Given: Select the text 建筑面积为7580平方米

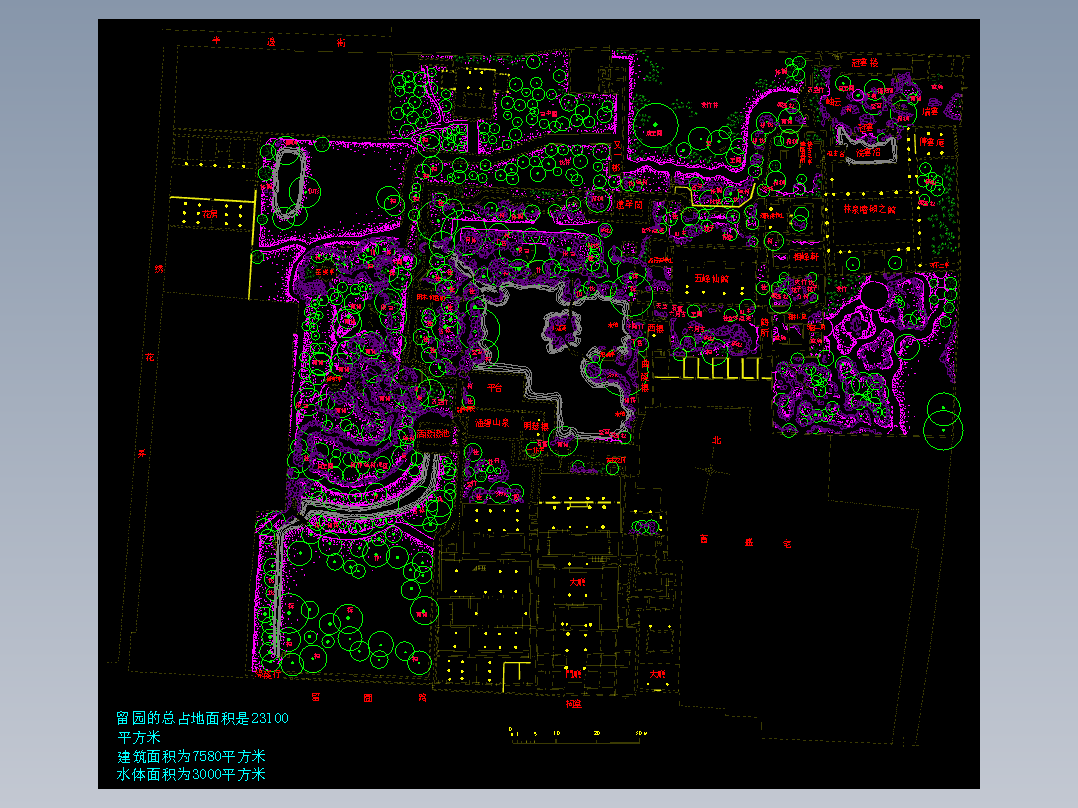Looking at the screenshot, I should [x=191, y=756].
